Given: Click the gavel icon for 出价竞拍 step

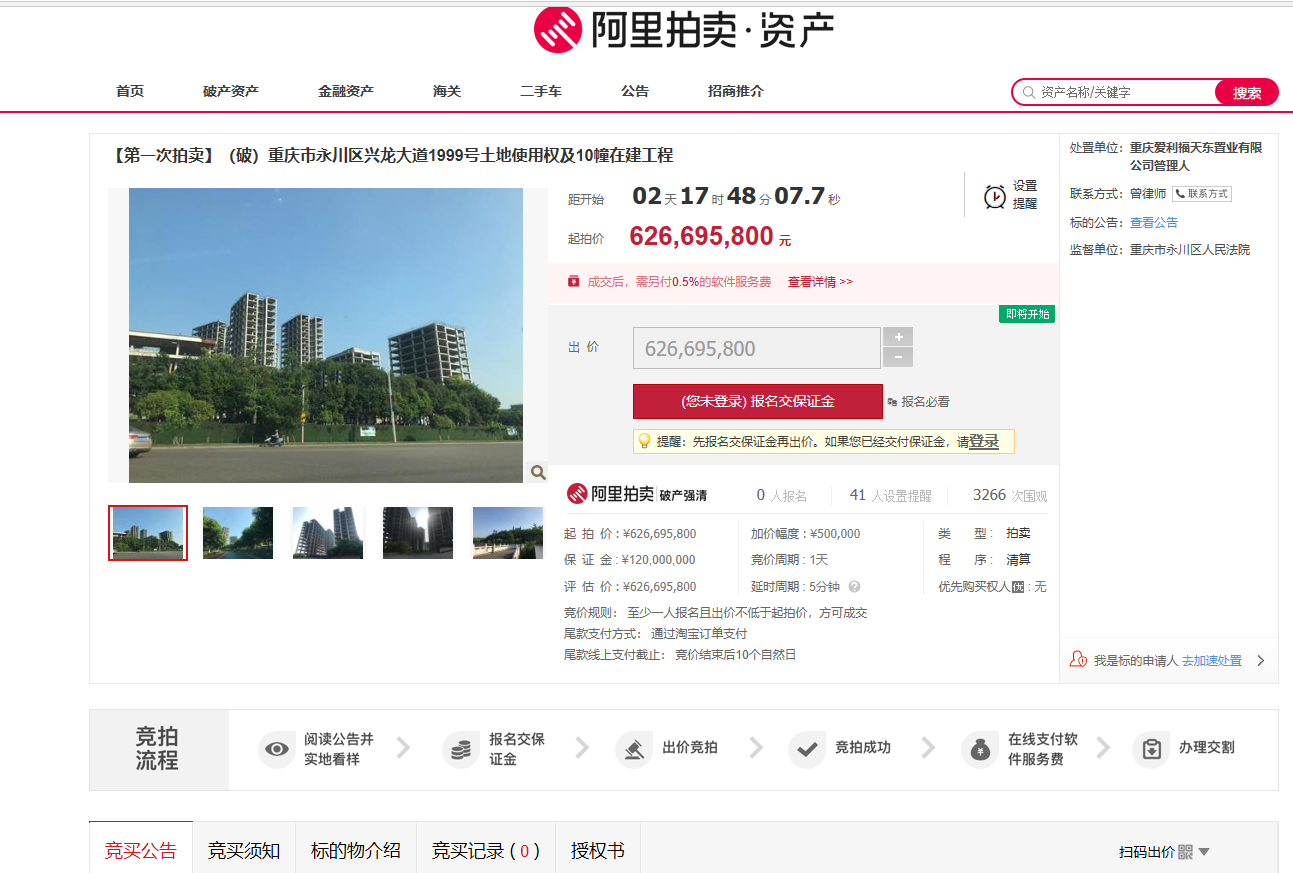Looking at the screenshot, I should 633,749.
